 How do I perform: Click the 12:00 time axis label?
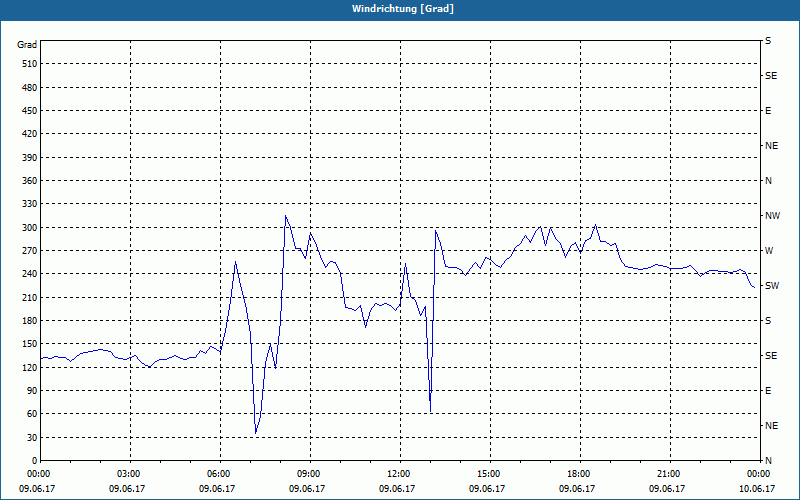(x=398, y=473)
